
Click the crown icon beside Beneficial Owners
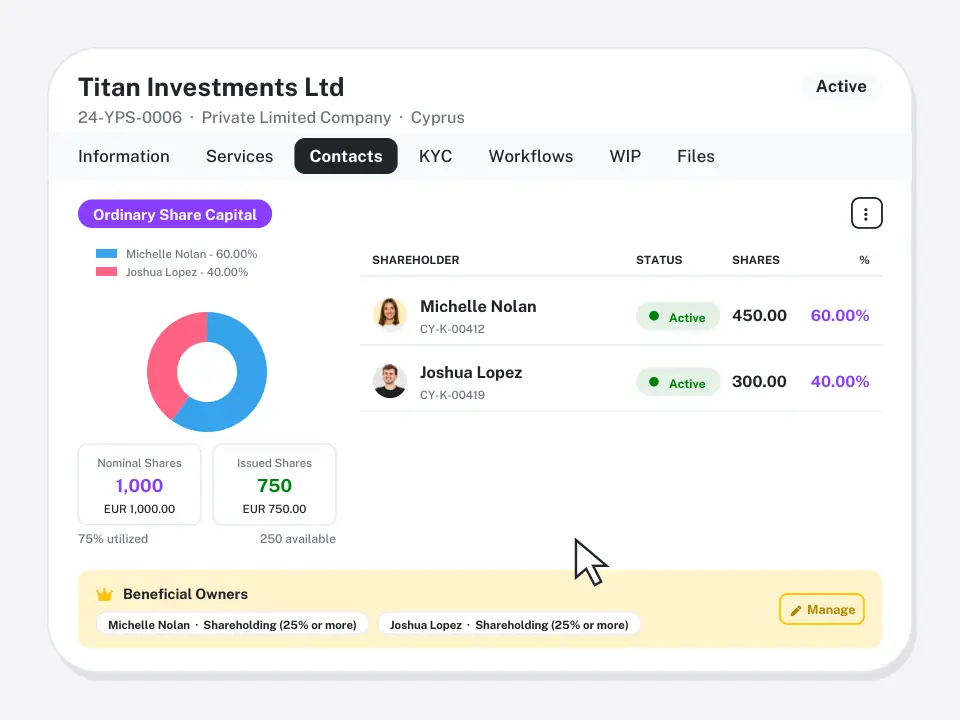point(105,594)
